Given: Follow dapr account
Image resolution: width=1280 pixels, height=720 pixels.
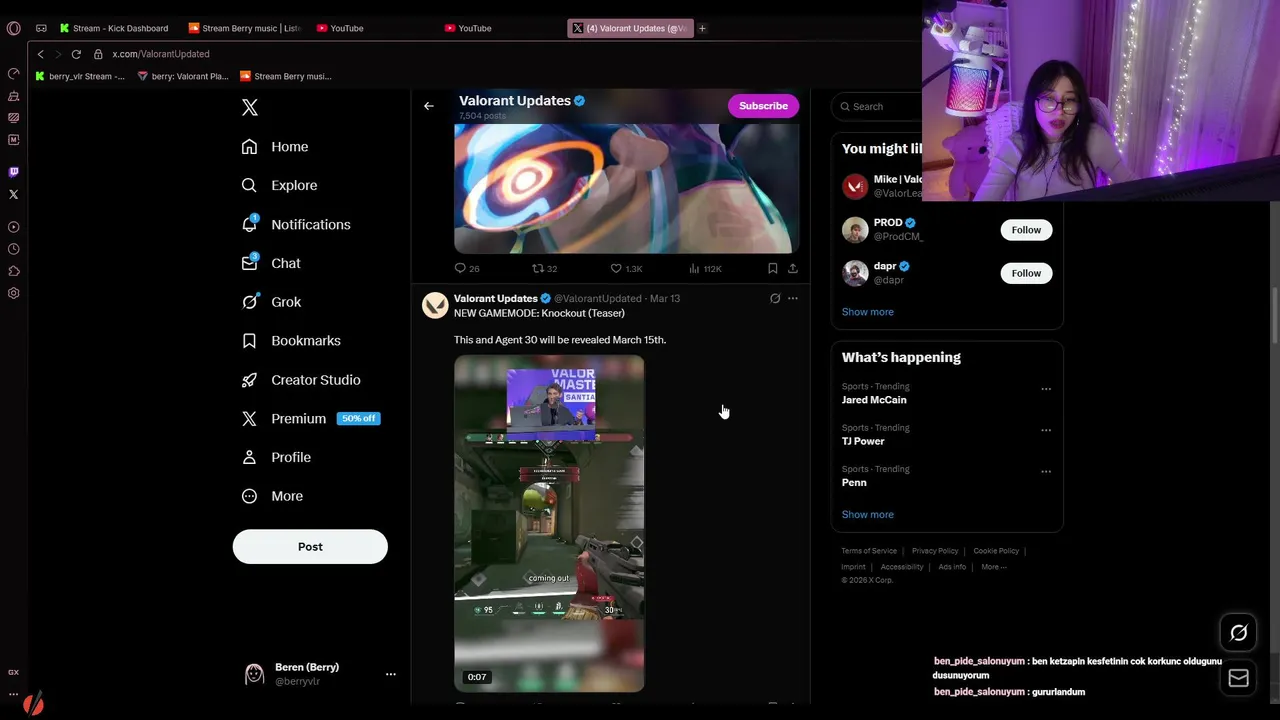Looking at the screenshot, I should pyautogui.click(x=1026, y=273).
